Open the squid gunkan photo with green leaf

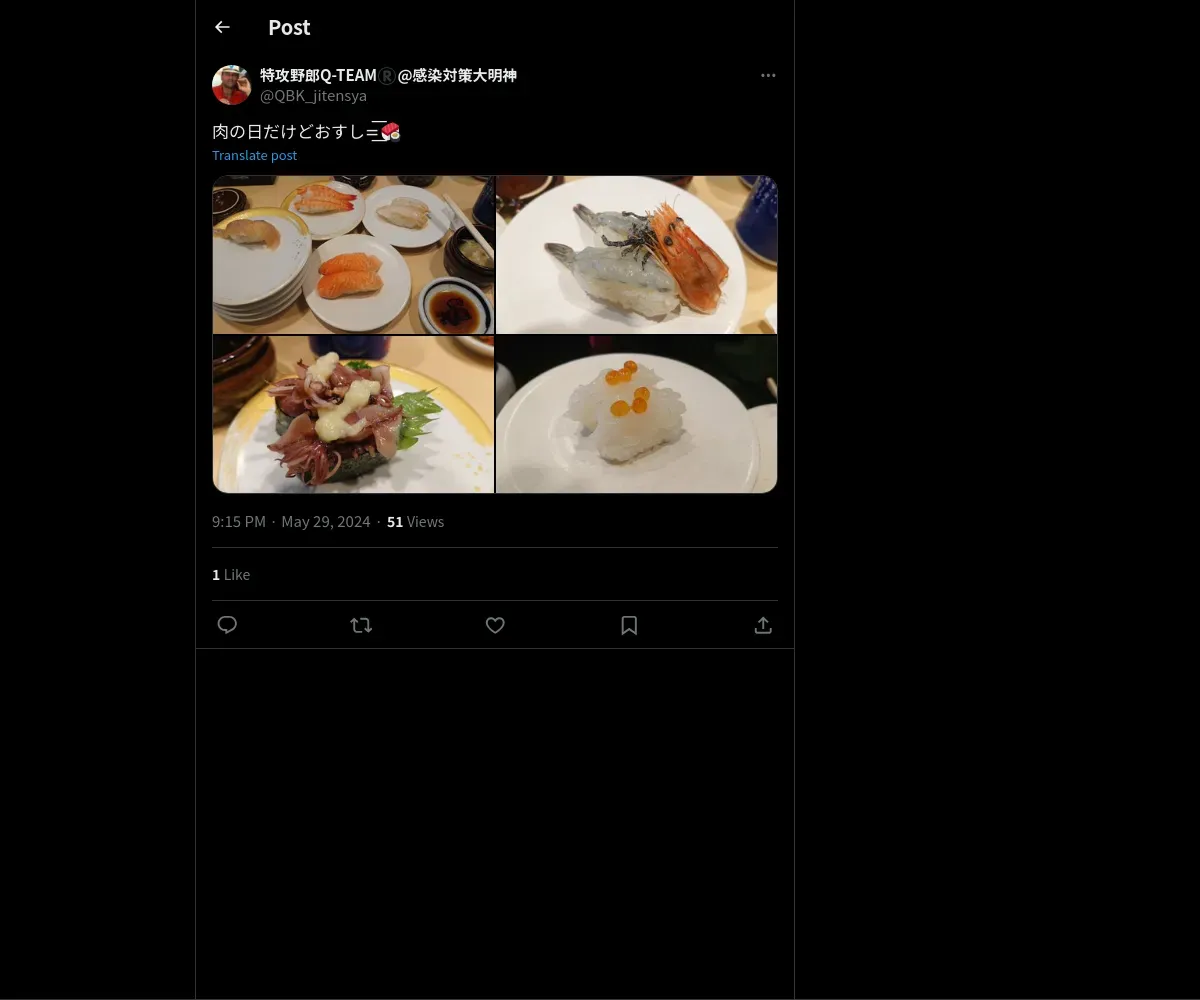[x=353, y=414]
